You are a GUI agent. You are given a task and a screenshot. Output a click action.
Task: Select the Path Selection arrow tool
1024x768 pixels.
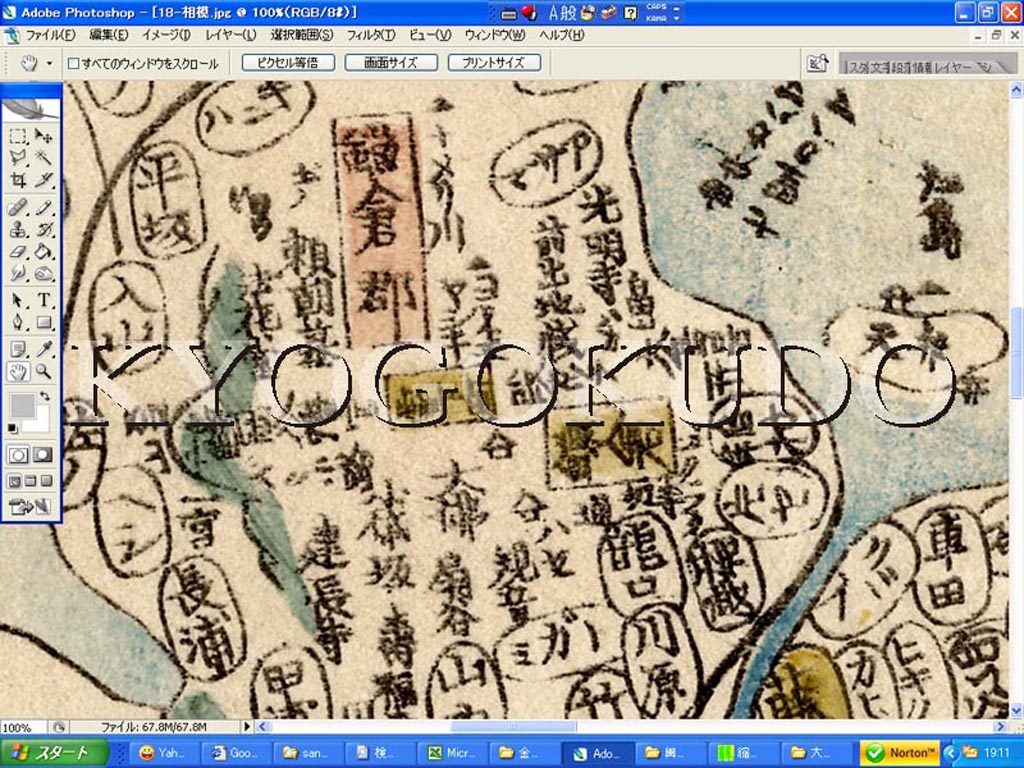pyautogui.click(x=18, y=300)
